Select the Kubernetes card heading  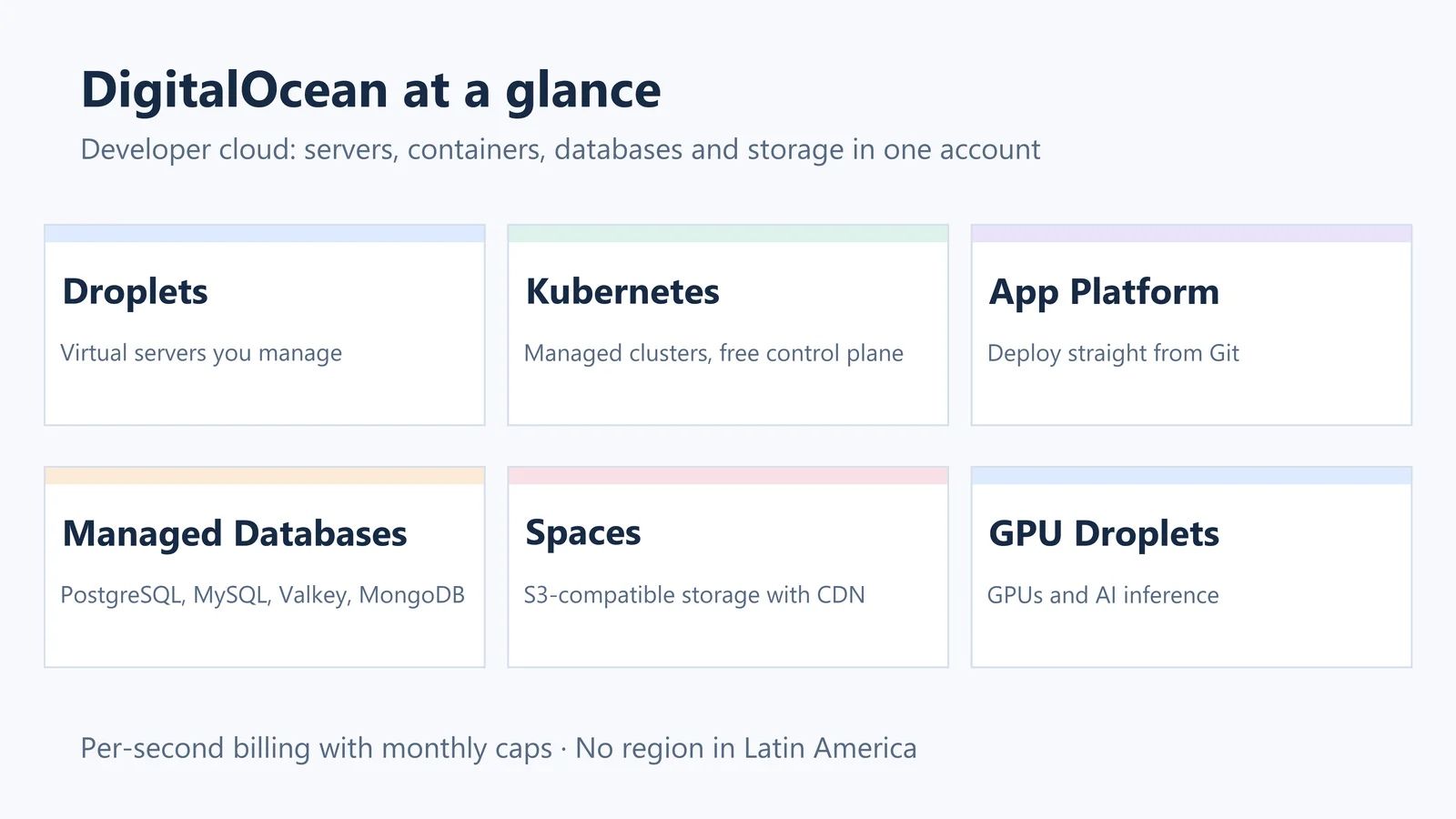622,292
